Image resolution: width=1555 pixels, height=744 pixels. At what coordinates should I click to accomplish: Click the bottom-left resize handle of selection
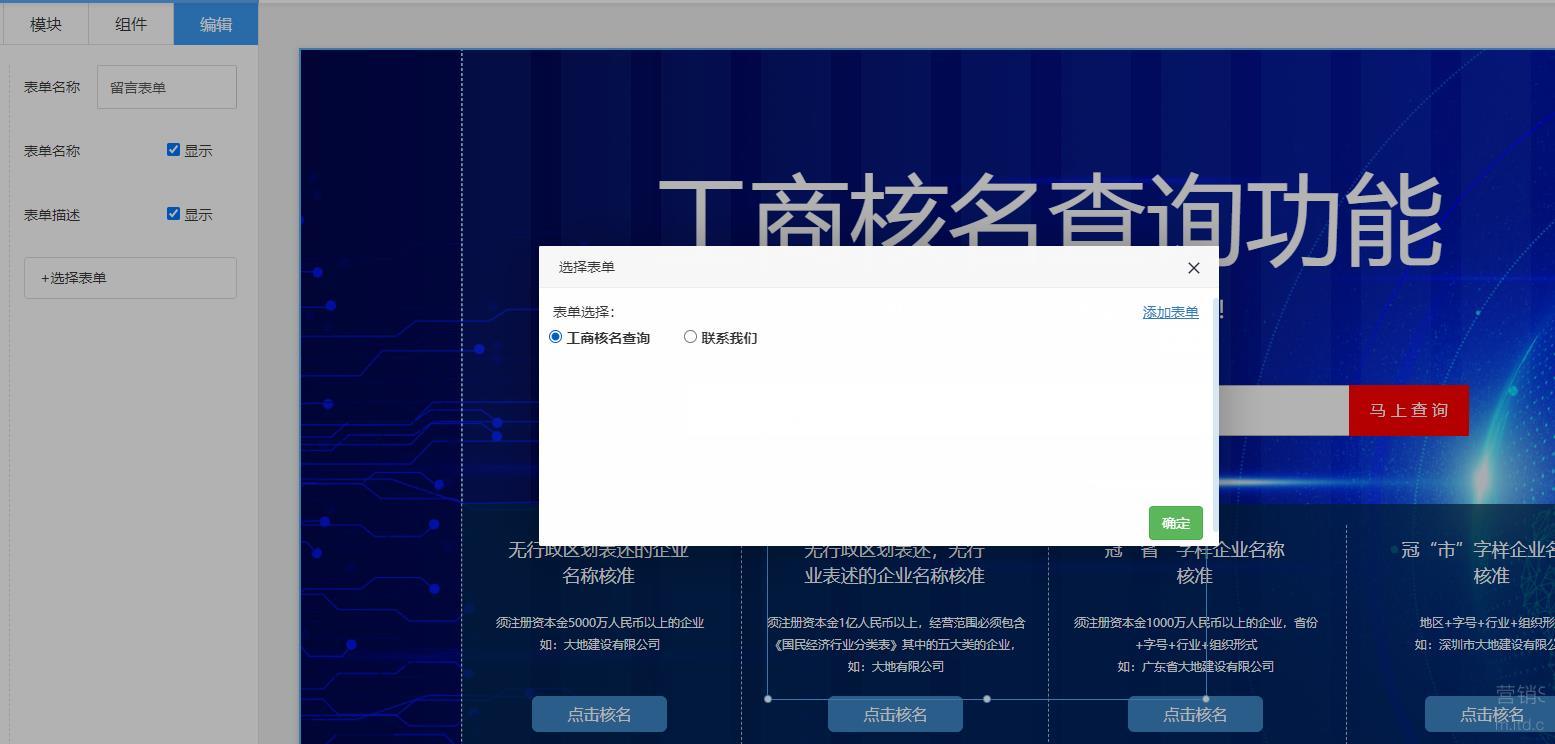768,699
